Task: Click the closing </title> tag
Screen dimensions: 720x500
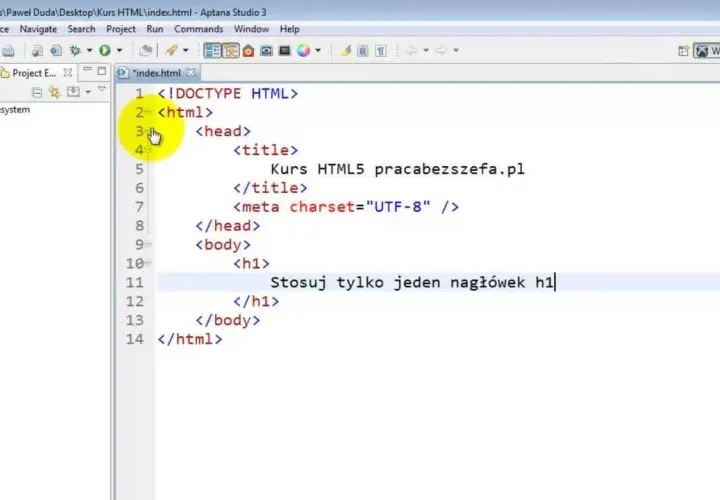Action: point(270,188)
